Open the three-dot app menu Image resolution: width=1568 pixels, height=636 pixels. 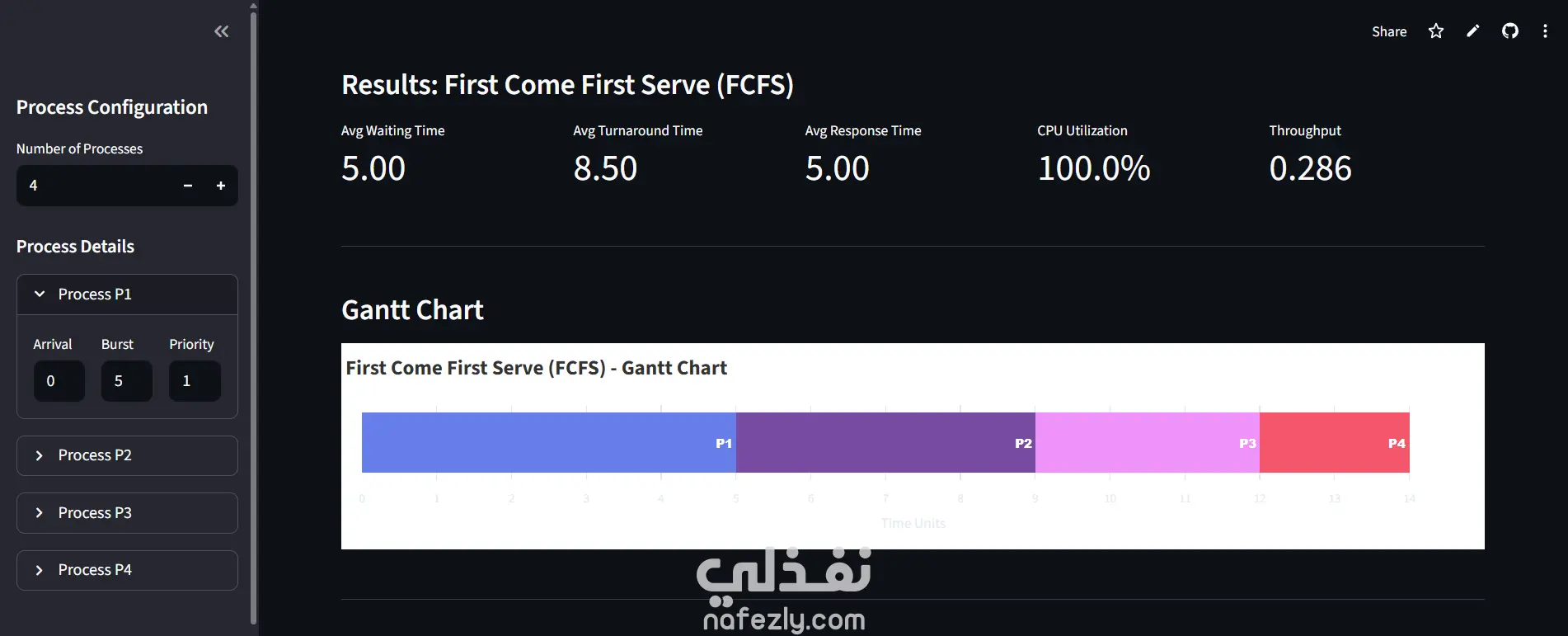pyautogui.click(x=1545, y=31)
